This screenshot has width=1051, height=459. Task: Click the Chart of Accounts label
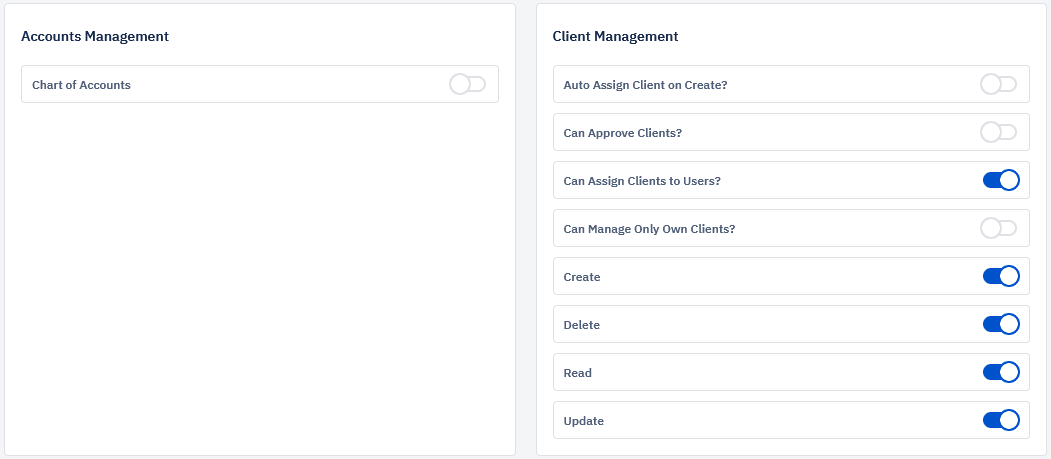point(81,85)
